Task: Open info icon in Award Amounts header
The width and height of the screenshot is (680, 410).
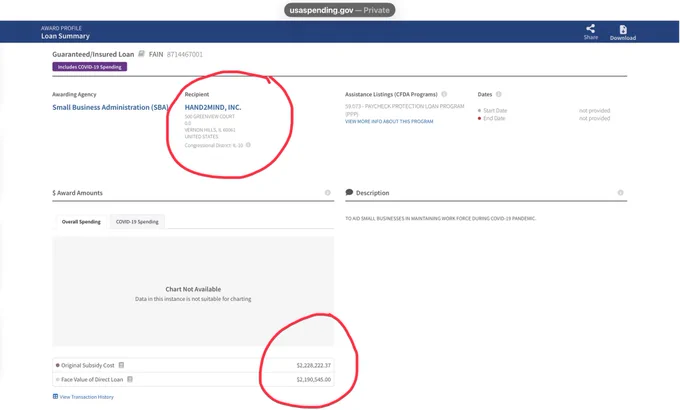Action: 327,193
